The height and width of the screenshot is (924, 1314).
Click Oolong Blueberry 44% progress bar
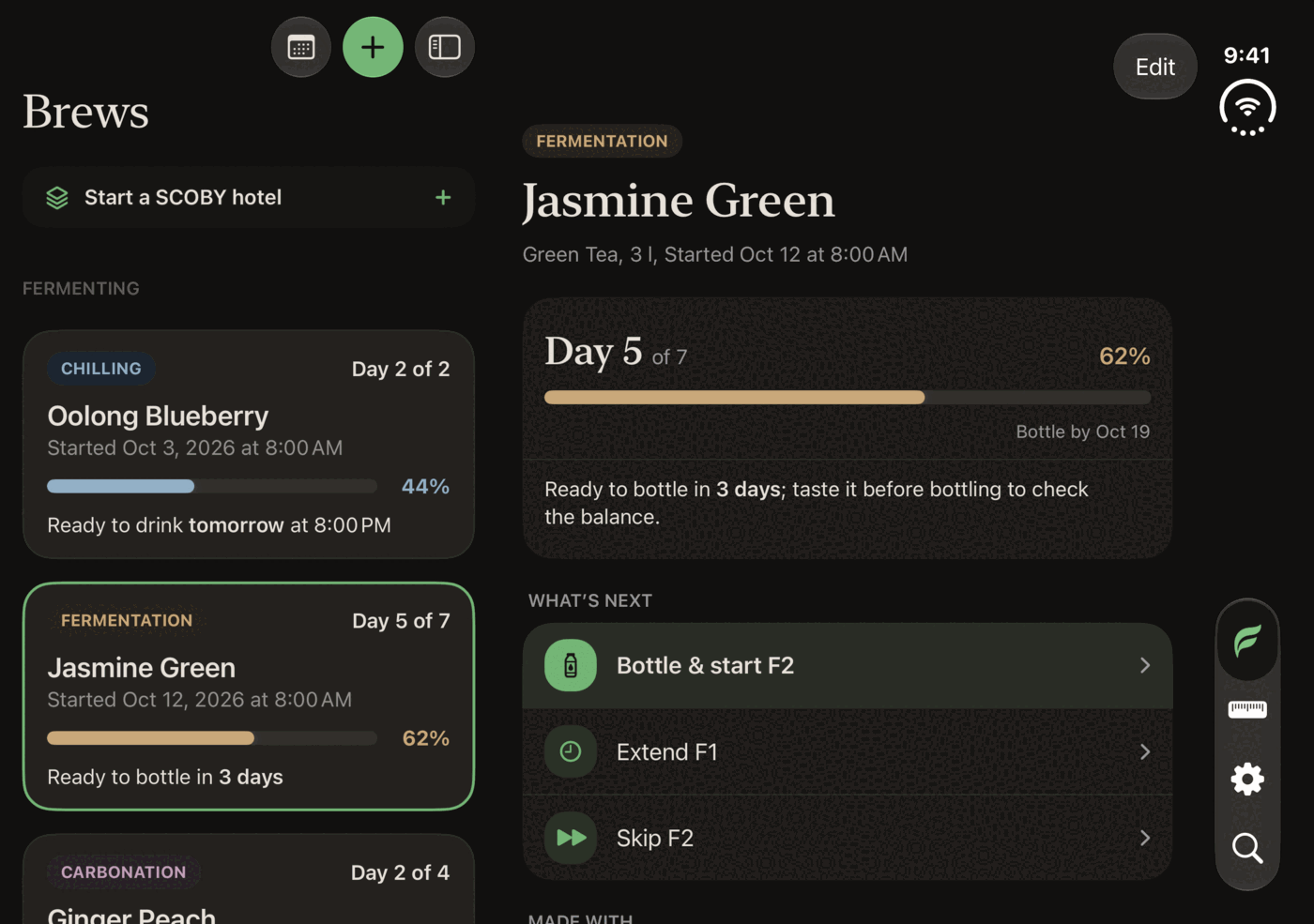[212, 486]
